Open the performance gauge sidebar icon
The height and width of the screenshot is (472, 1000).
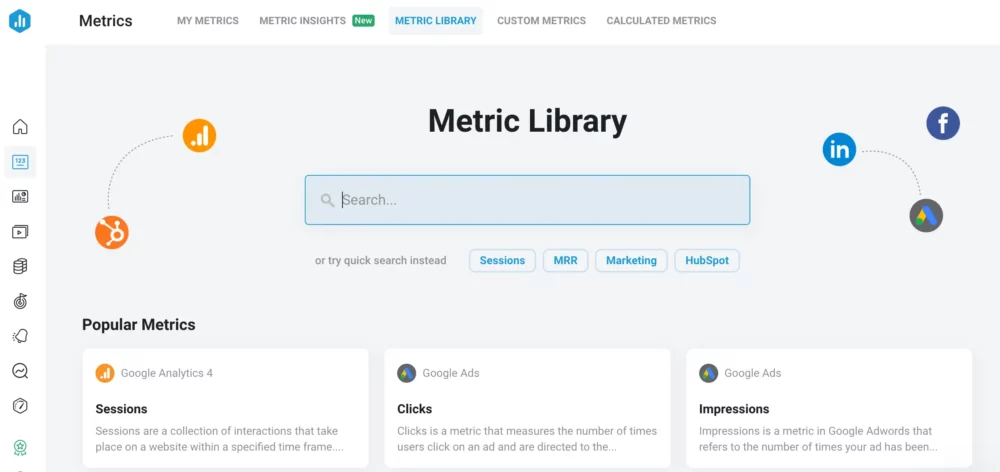pos(20,406)
